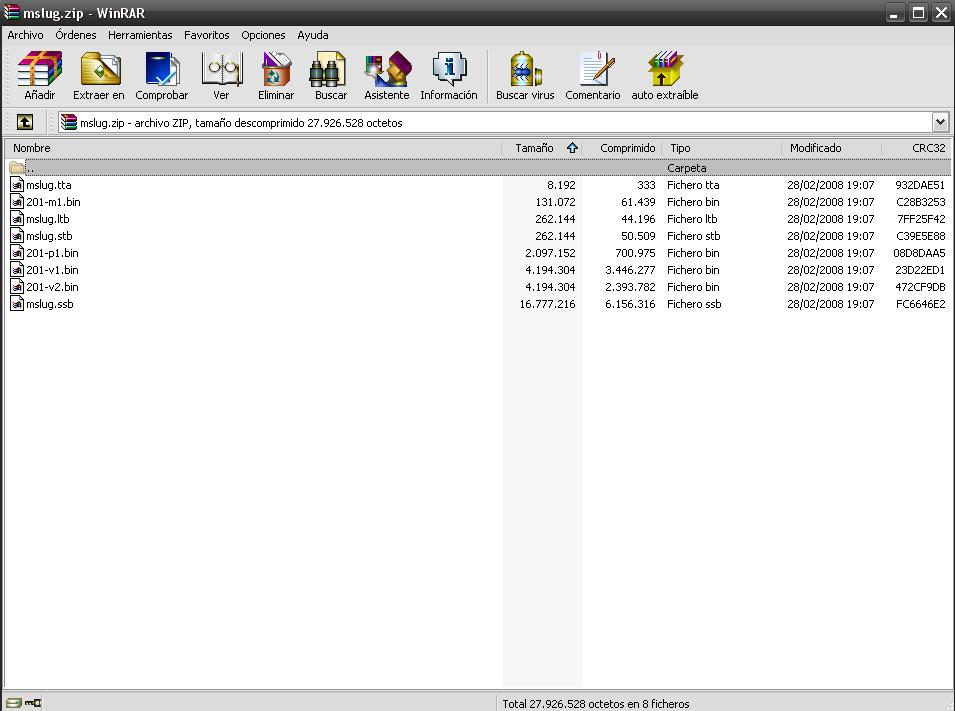The image size is (955, 711).
Task: Open the Opciones menu
Action: point(263,35)
